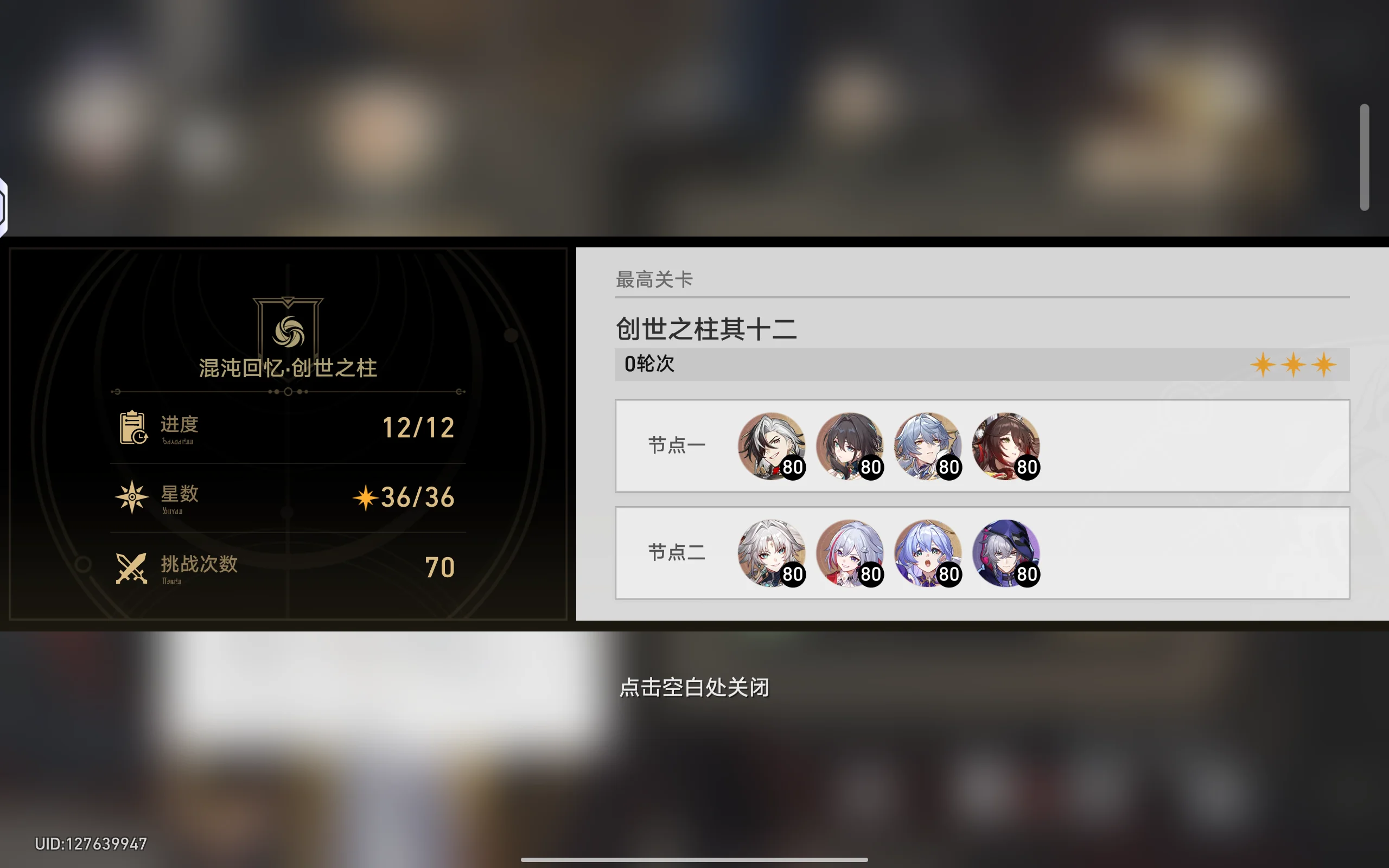Click the orange star next to 36/36

click(x=365, y=497)
